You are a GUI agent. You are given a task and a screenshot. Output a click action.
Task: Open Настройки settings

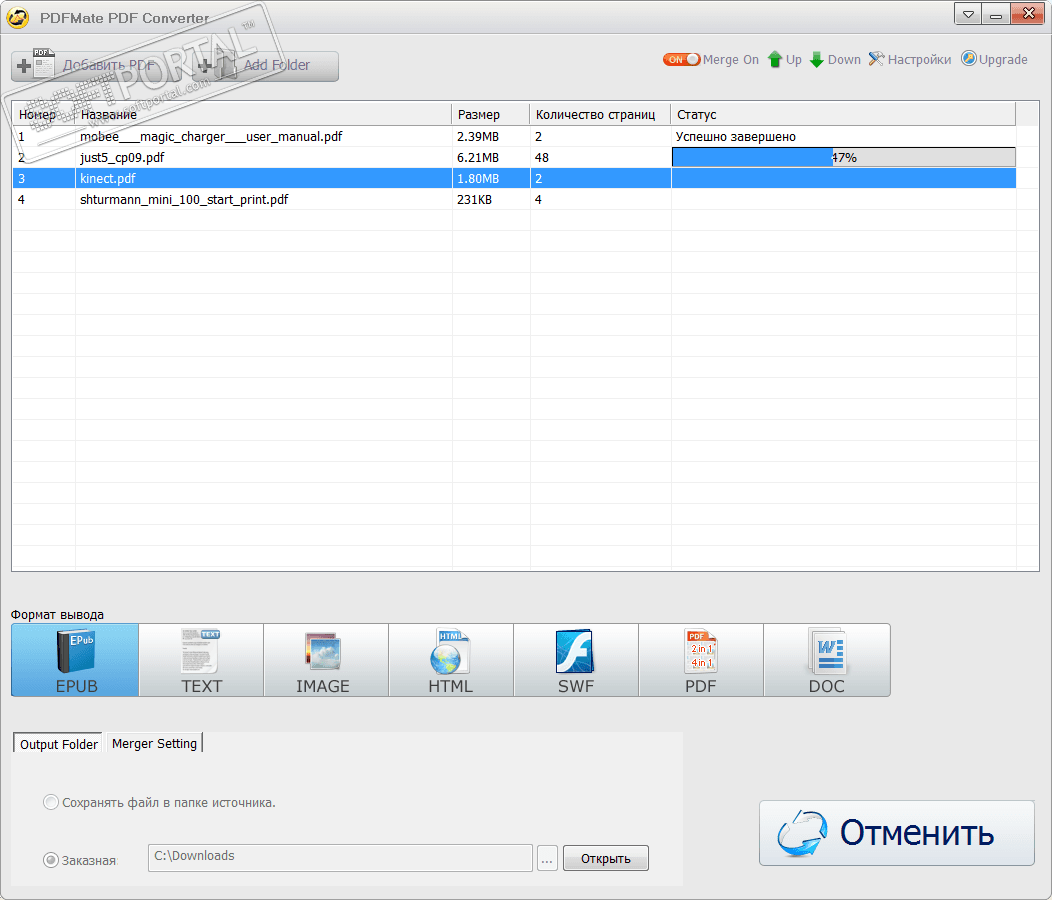point(909,60)
